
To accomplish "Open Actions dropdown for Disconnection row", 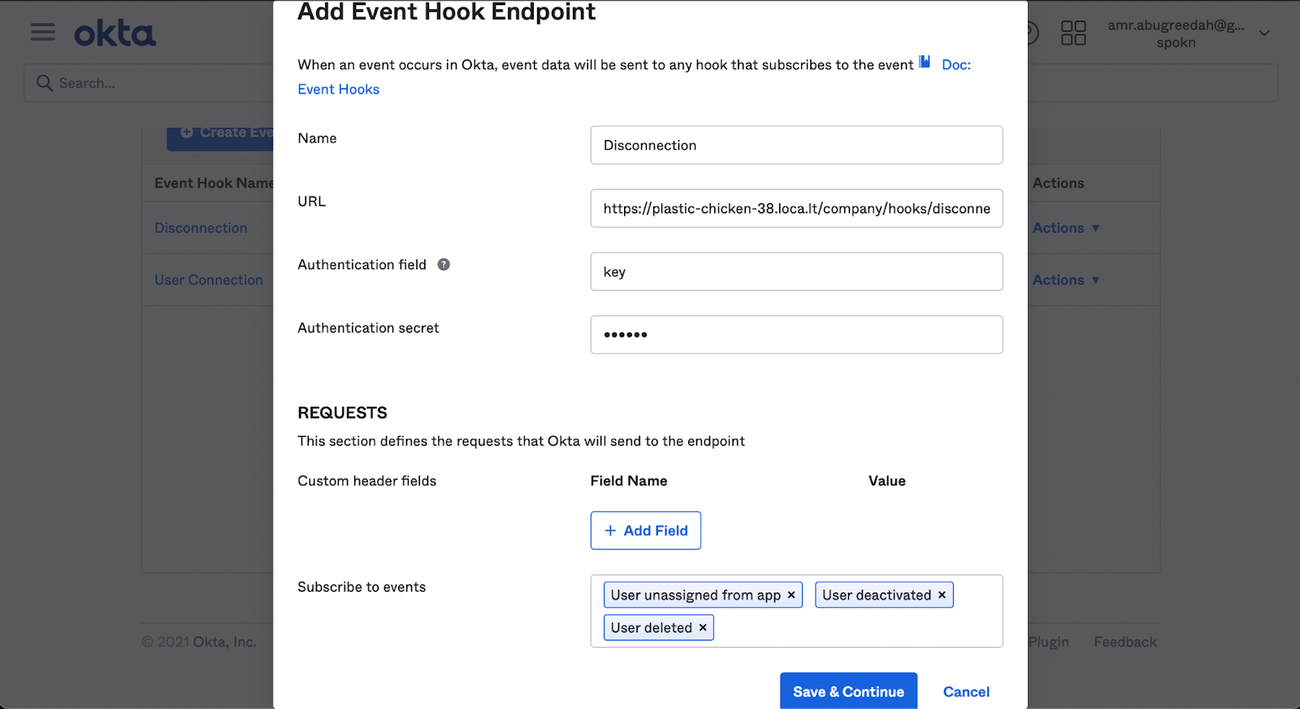I will point(1066,228).
